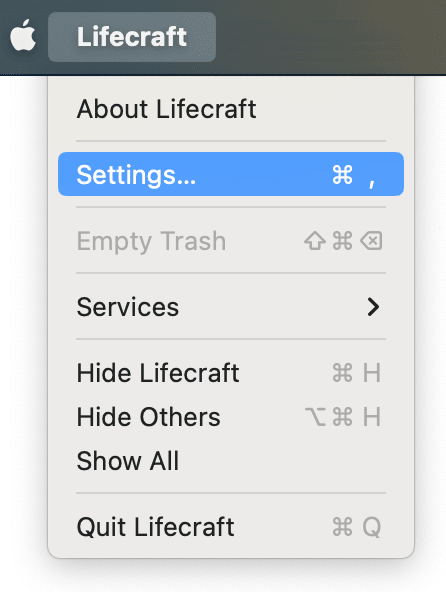
Task: Click command icon in Empty Trash shortcut
Action: click(343, 241)
